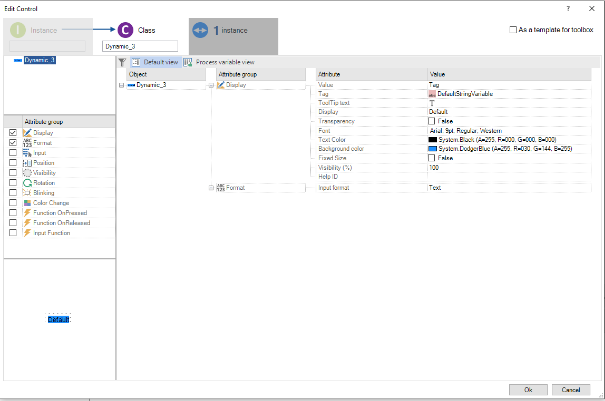
Task: Open the Text Color black swatch
Action: pos(433,140)
